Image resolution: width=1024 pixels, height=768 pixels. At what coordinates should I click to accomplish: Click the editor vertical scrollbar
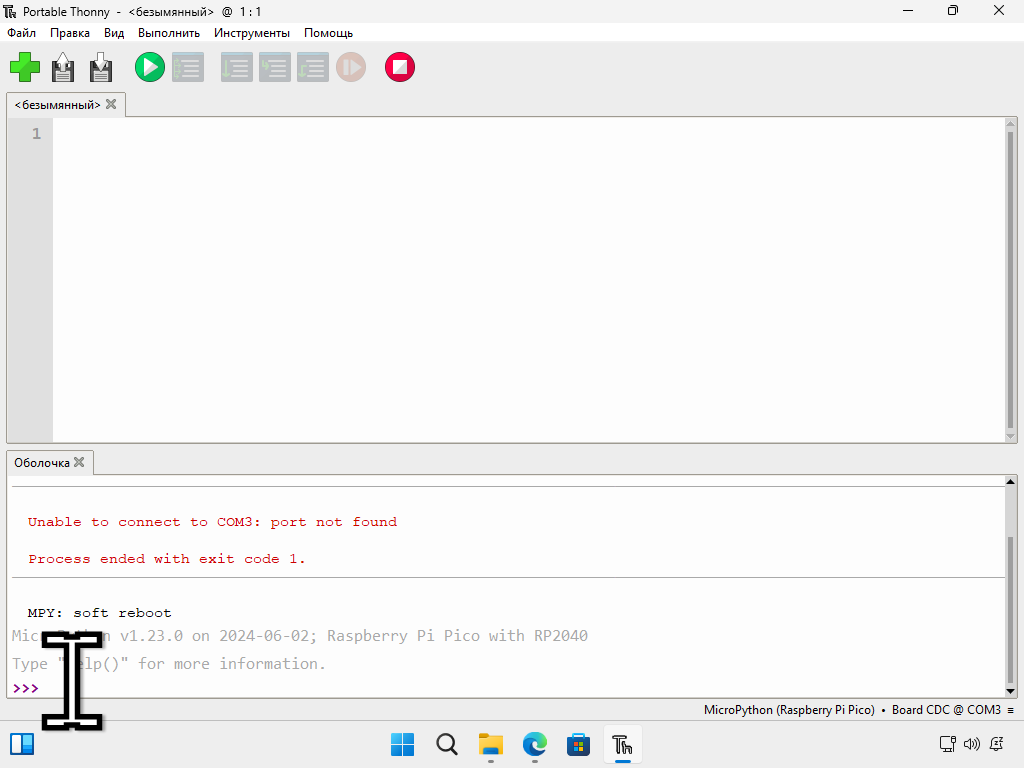(1010, 280)
